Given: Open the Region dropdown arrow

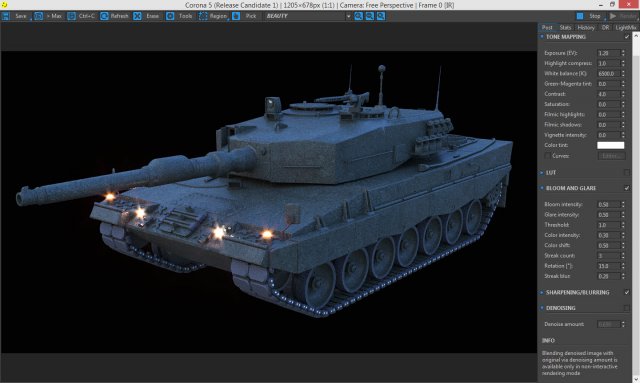Looking at the screenshot, I should (x=228, y=19).
